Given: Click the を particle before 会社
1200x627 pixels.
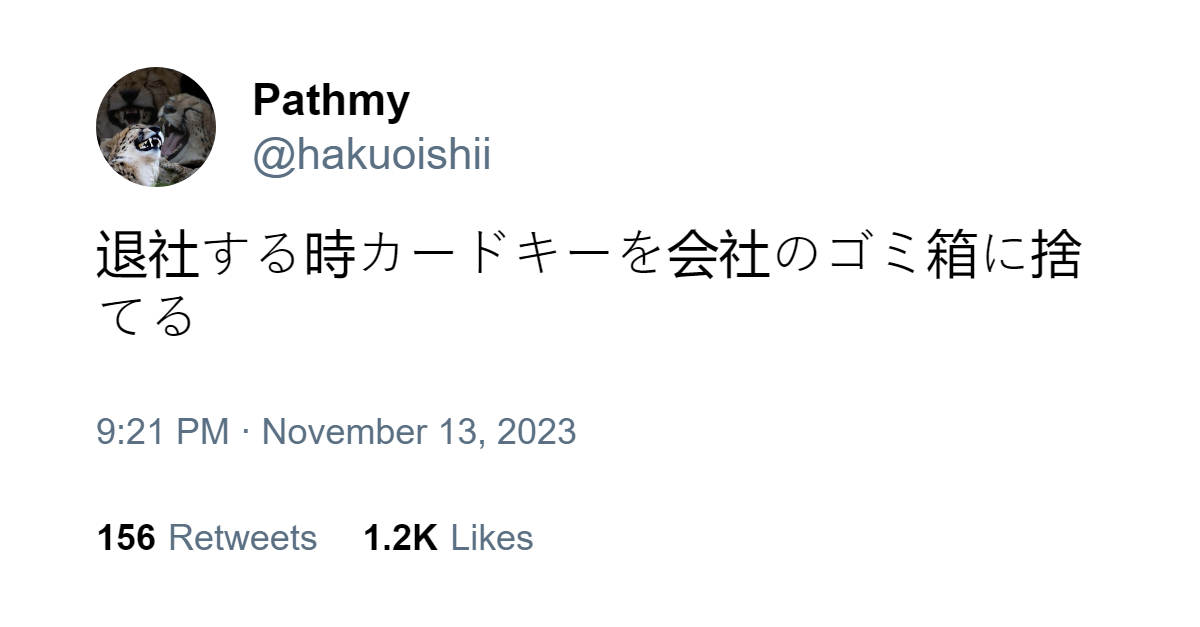Looking at the screenshot, I should click(641, 256).
